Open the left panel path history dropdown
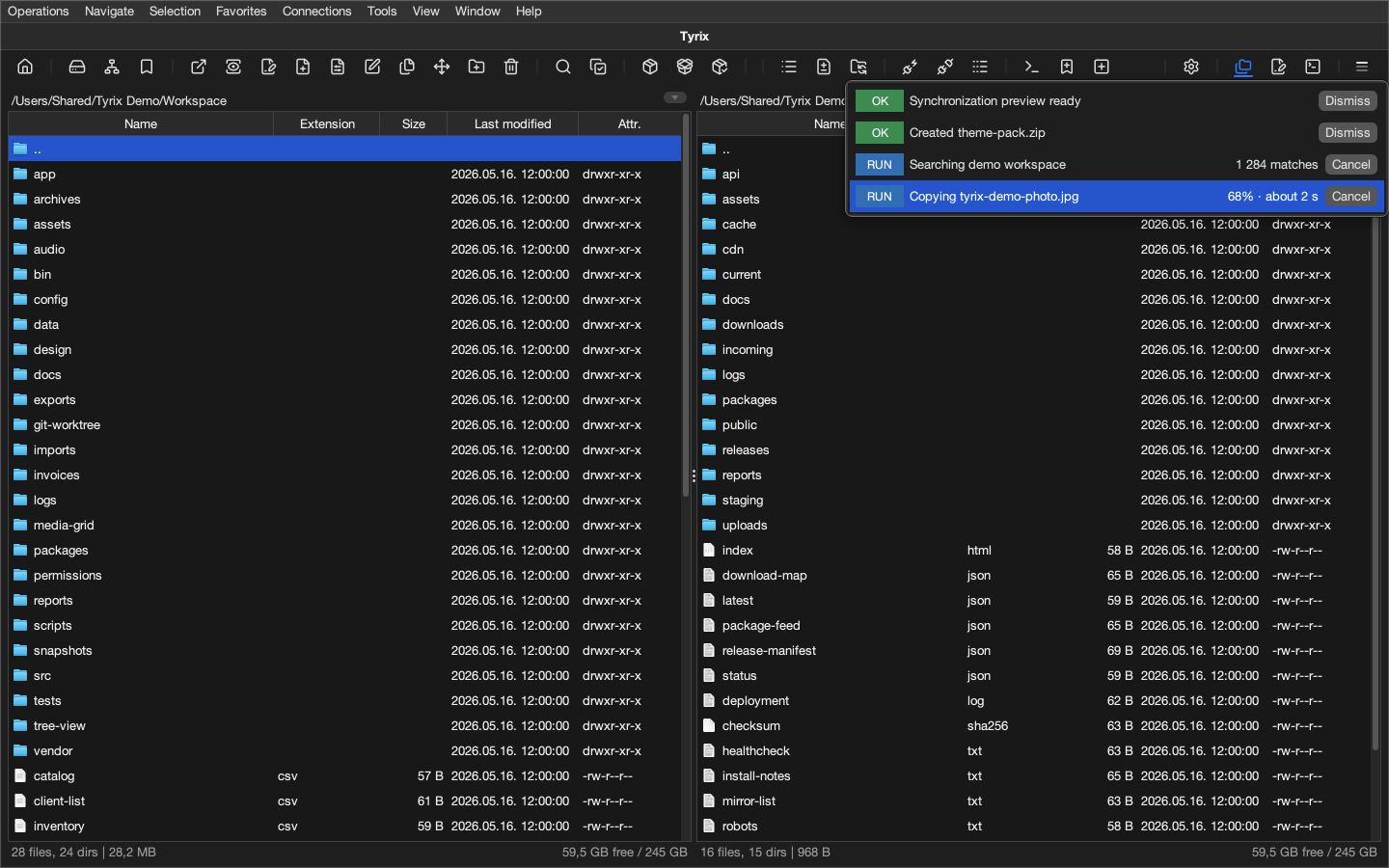1389x868 pixels. pyautogui.click(x=675, y=97)
